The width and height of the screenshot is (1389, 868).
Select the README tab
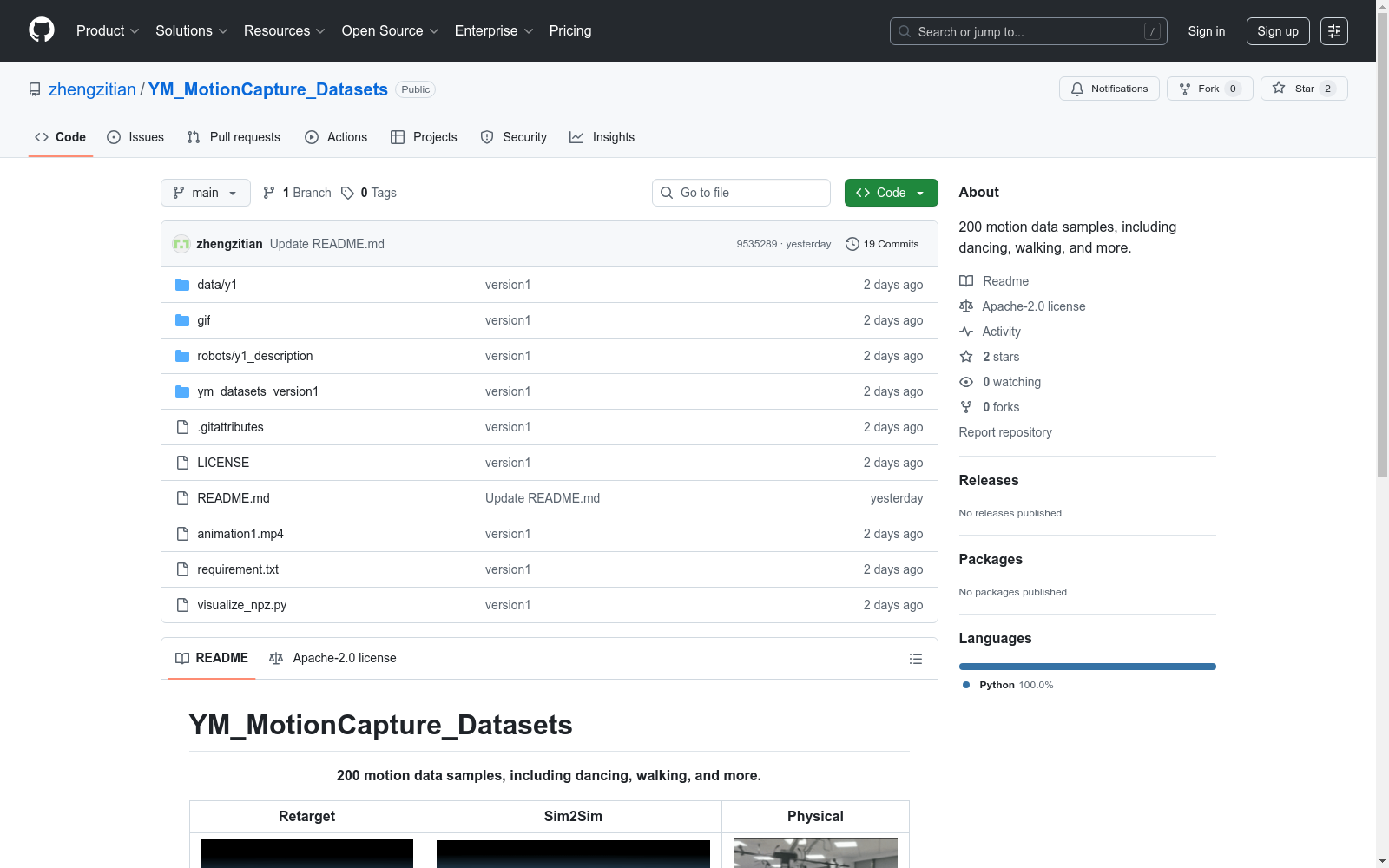click(x=212, y=658)
